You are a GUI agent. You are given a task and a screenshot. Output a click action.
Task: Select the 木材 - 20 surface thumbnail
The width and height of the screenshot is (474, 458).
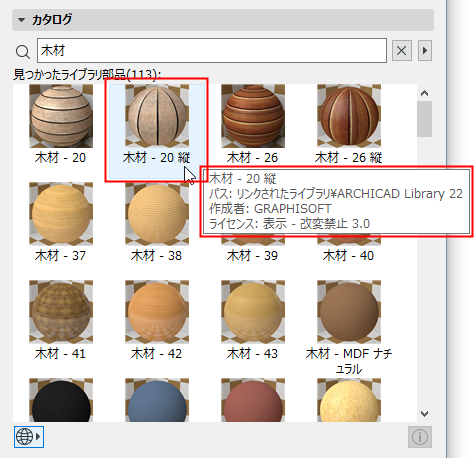click(x=61, y=116)
